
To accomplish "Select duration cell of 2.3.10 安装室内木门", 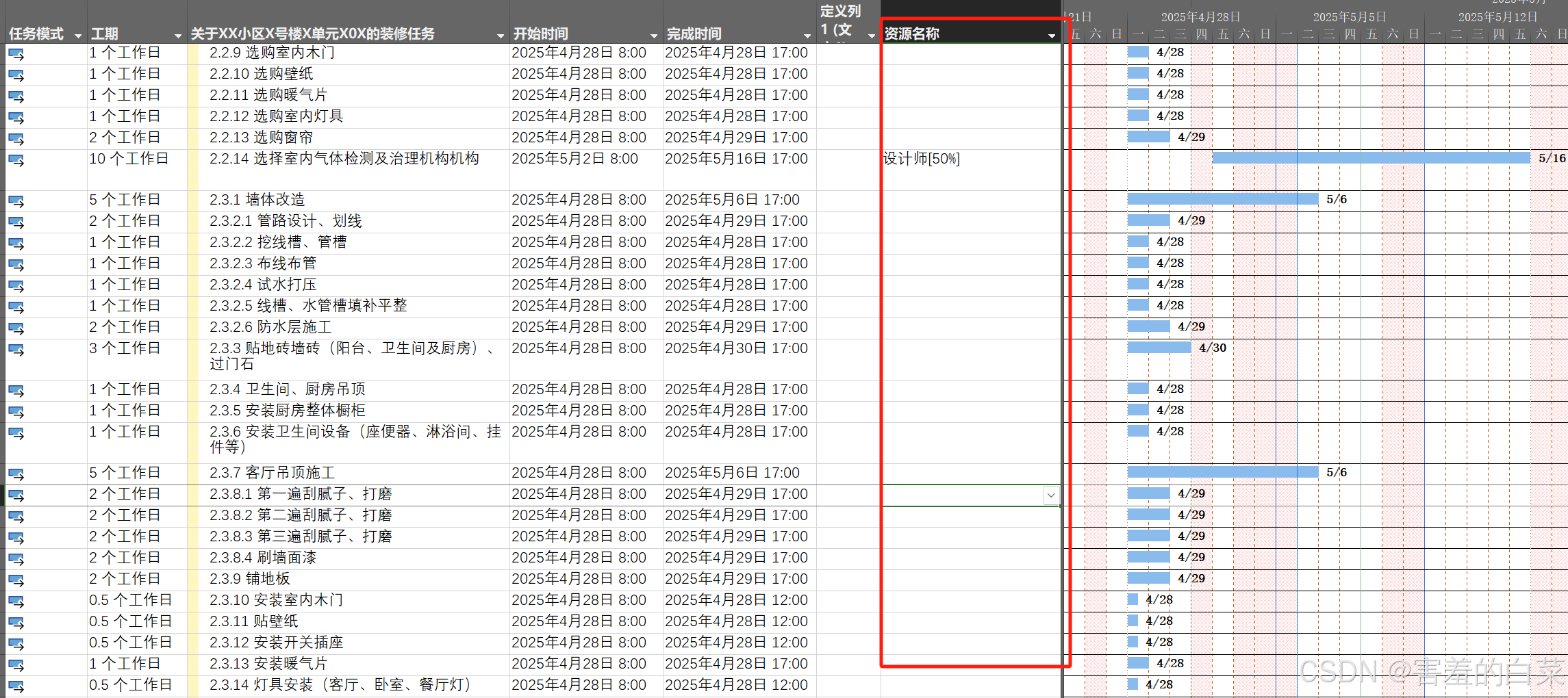I will pyautogui.click(x=137, y=601).
